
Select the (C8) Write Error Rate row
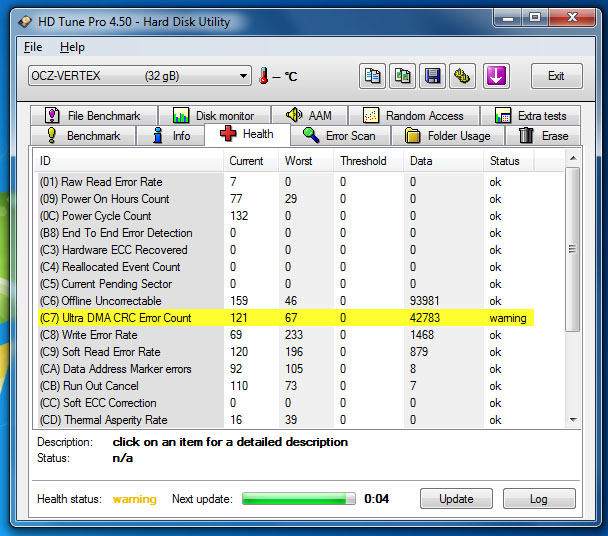[286, 335]
